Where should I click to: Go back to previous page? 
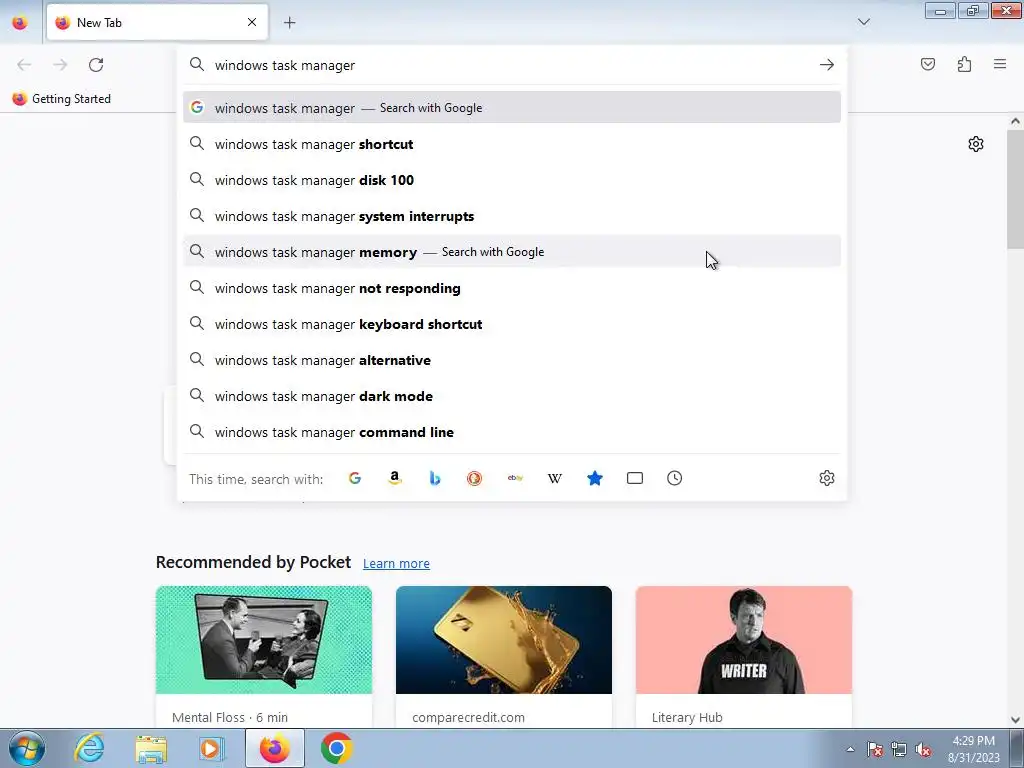(24, 65)
